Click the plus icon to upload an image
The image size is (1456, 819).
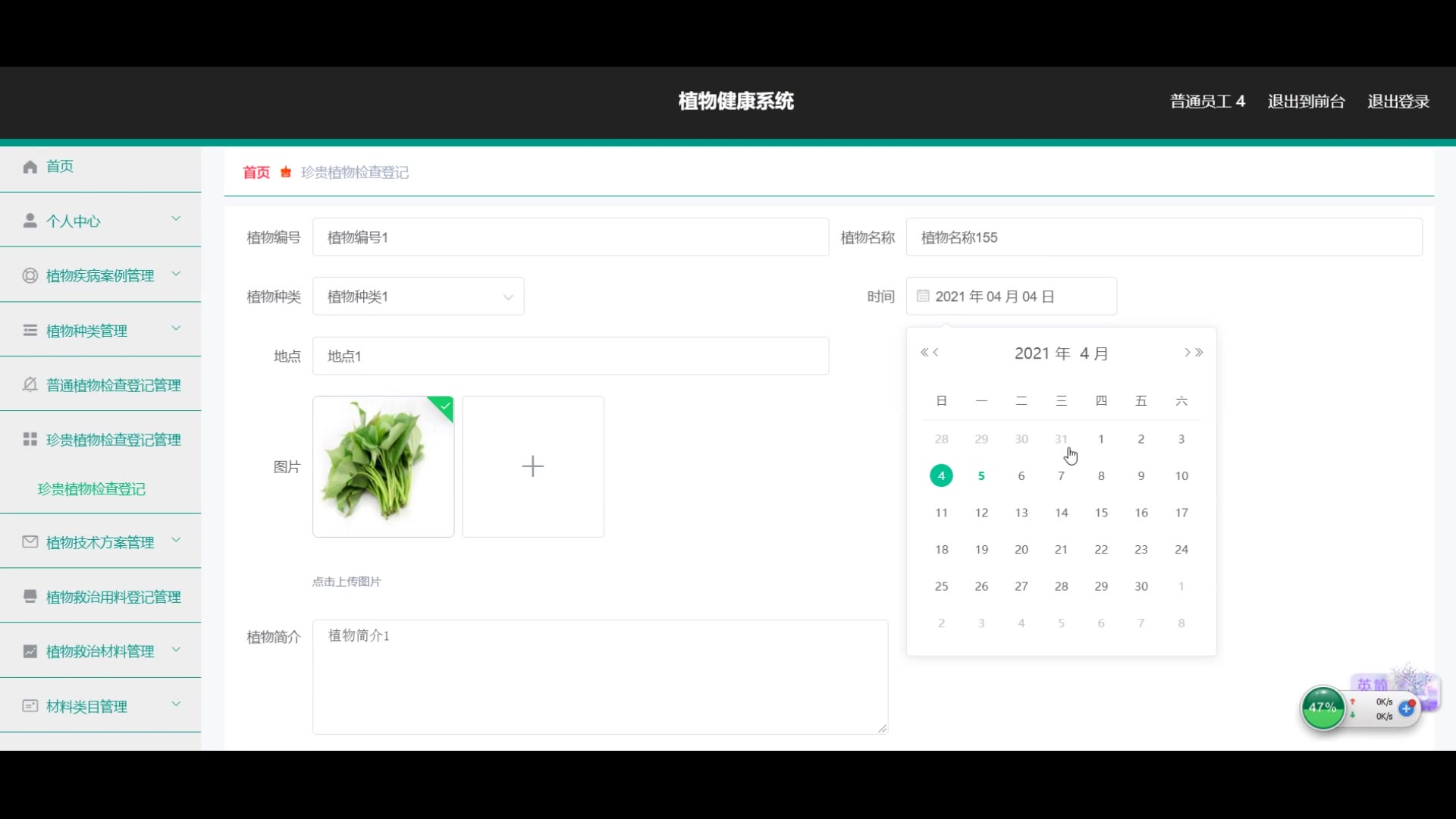point(533,466)
